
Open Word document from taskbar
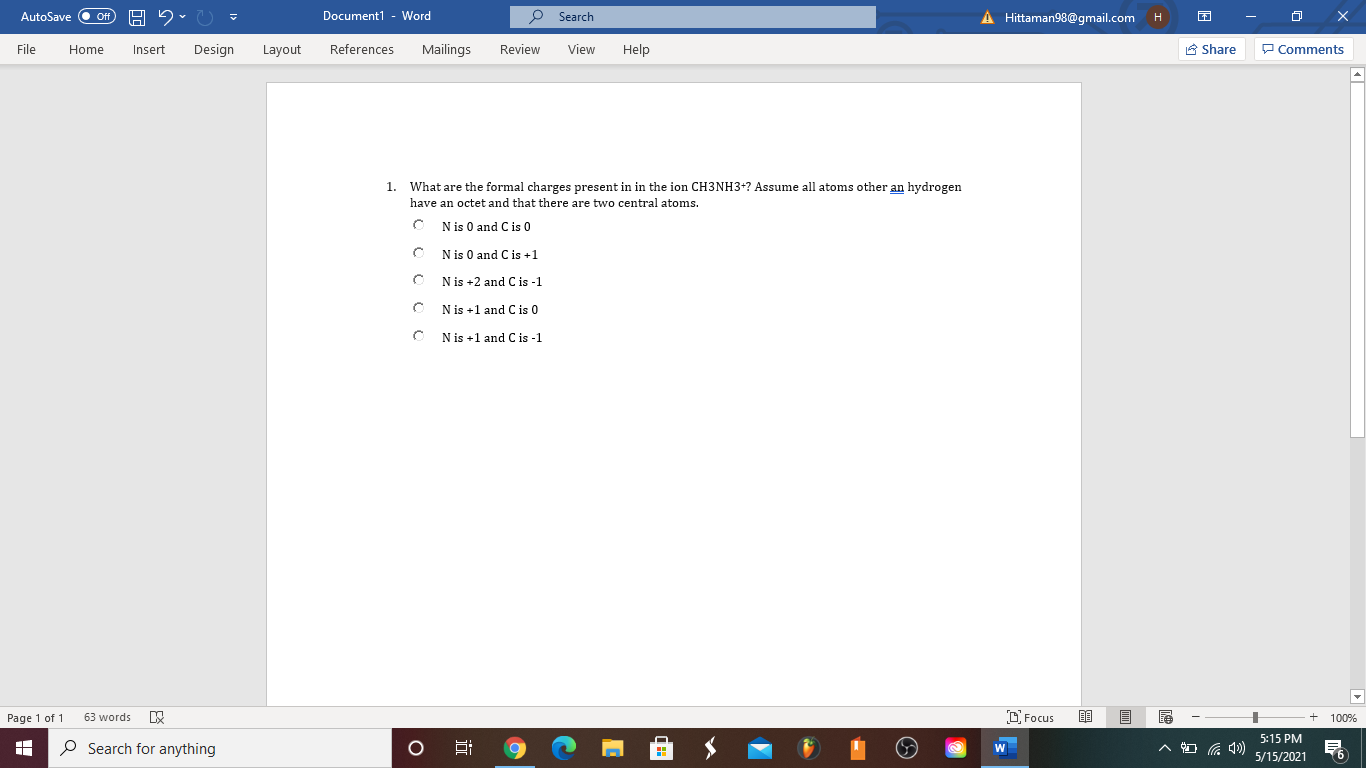click(1004, 747)
